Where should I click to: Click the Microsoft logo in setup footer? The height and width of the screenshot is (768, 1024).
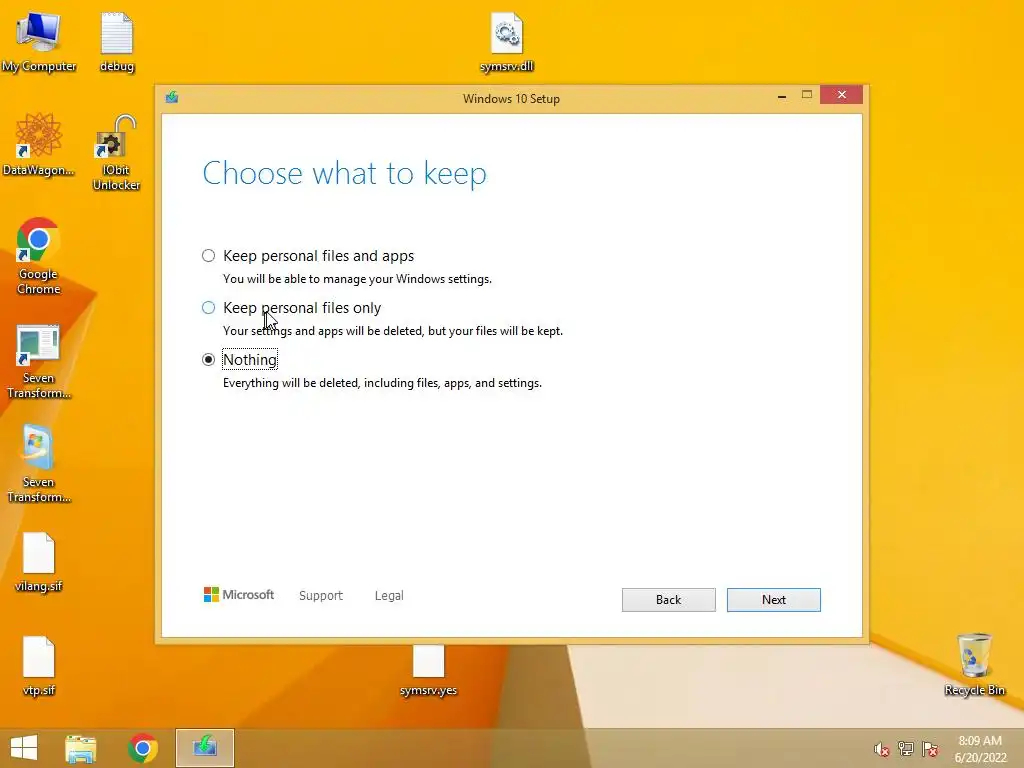coord(239,594)
